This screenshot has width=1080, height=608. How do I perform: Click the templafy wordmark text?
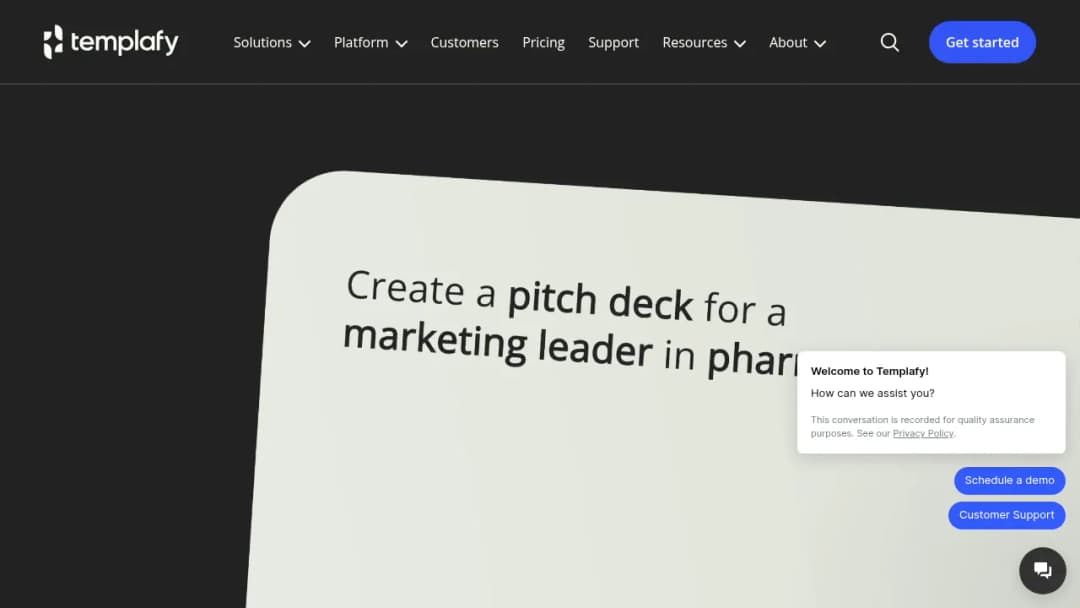tap(125, 43)
